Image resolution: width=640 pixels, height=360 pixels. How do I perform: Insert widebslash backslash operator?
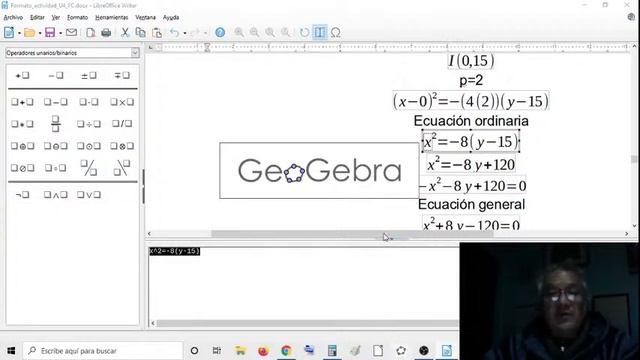[x=122, y=168]
